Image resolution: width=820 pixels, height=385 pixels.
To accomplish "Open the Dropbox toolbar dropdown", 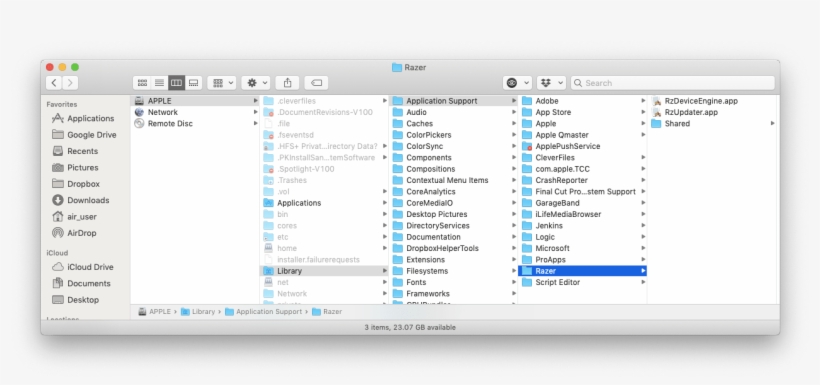I will point(551,83).
